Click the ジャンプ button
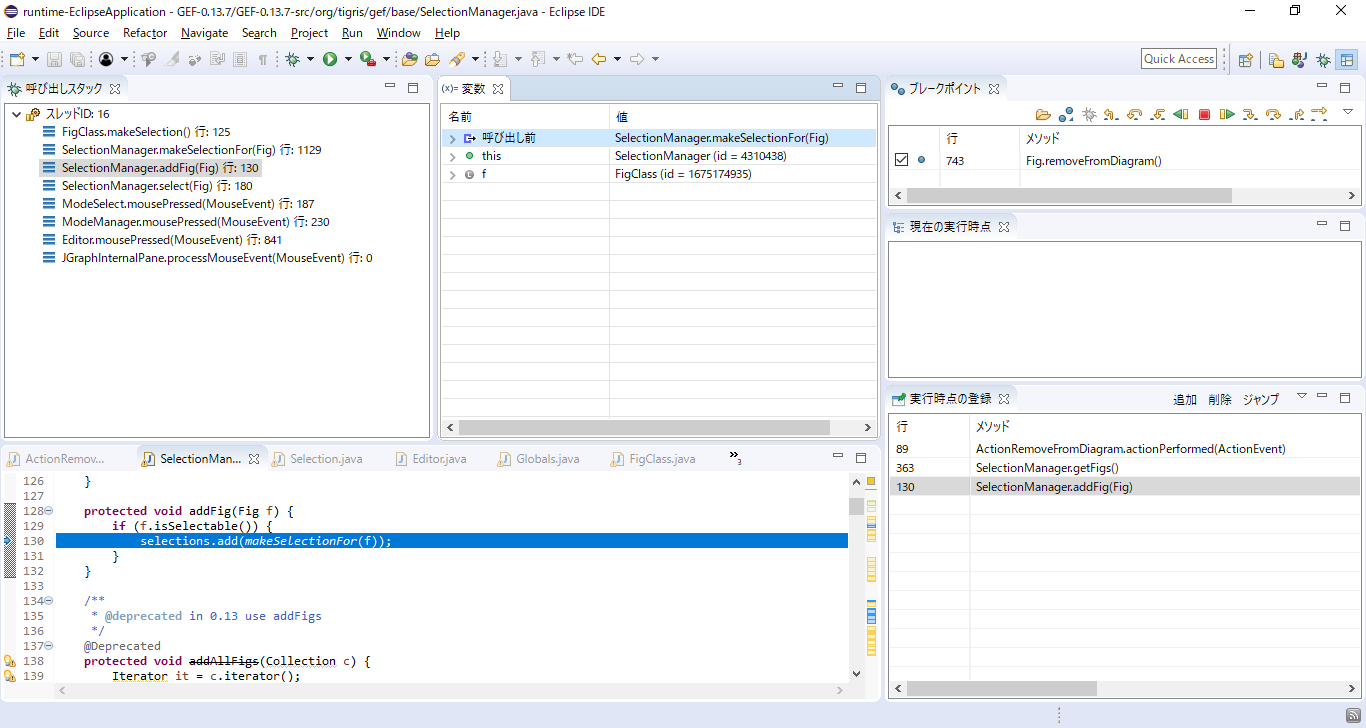 (1261, 399)
